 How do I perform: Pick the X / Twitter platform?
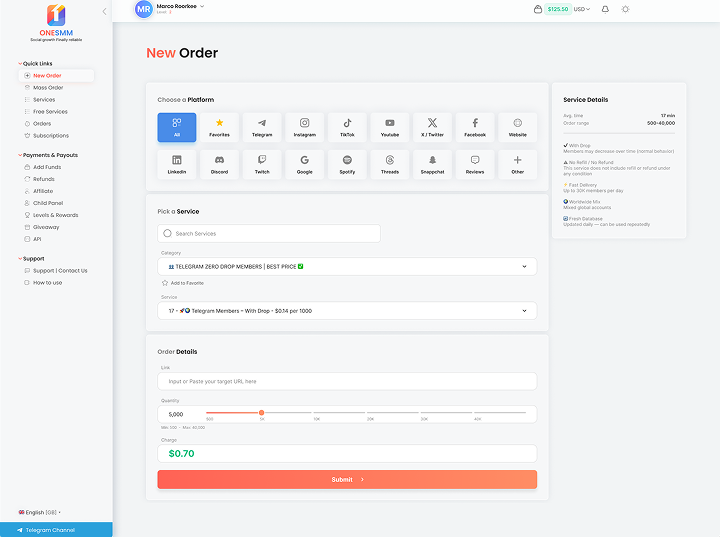pyautogui.click(x=433, y=127)
